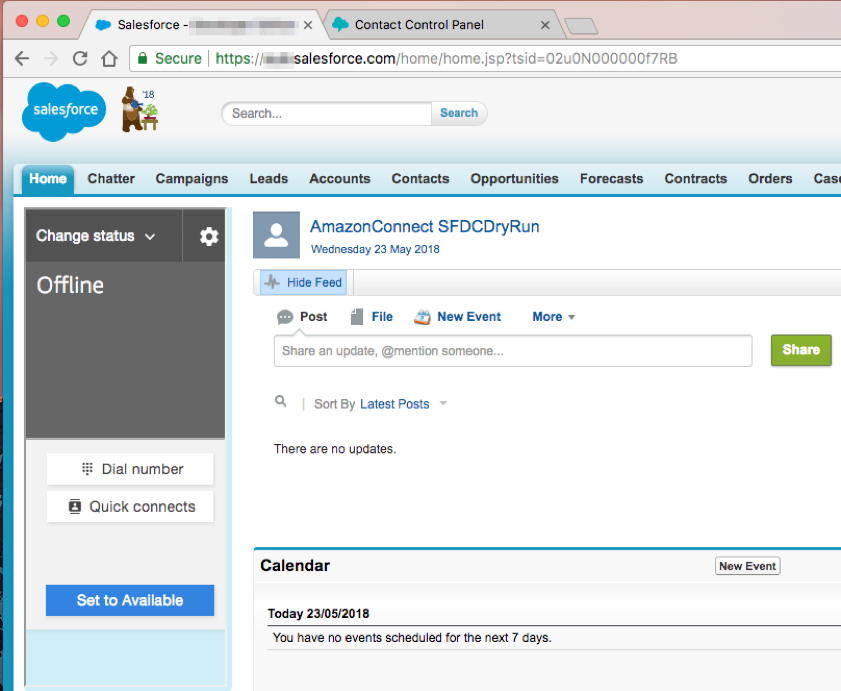Select the File publisher action
The height and width of the screenshot is (691, 841).
[x=372, y=317]
